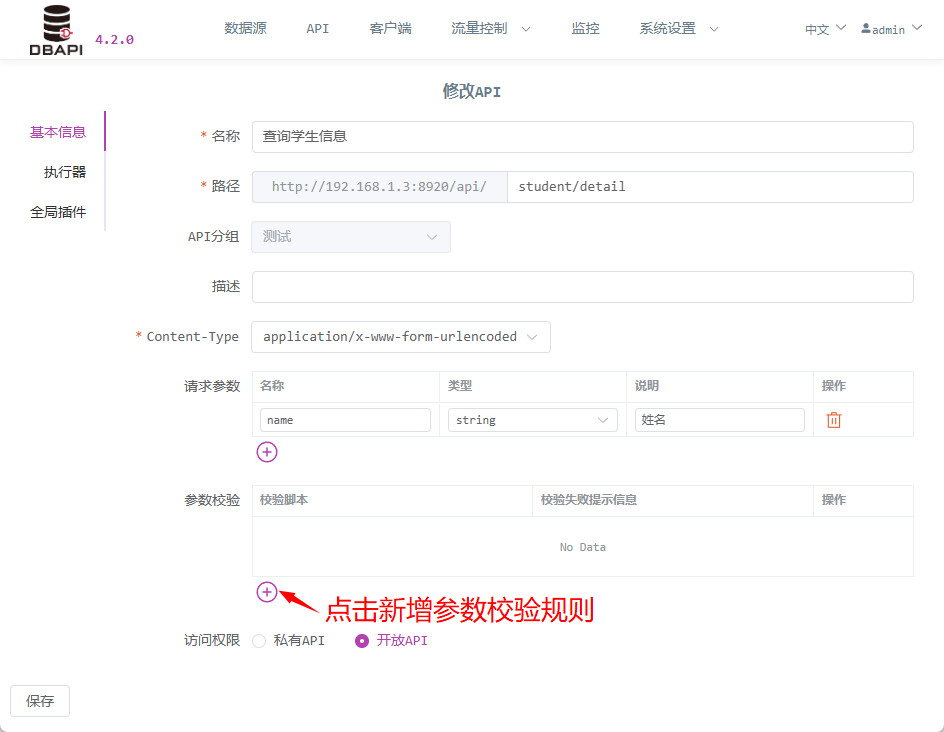Open the API menu in the top navigation
The height and width of the screenshot is (732, 944).
[x=317, y=28]
